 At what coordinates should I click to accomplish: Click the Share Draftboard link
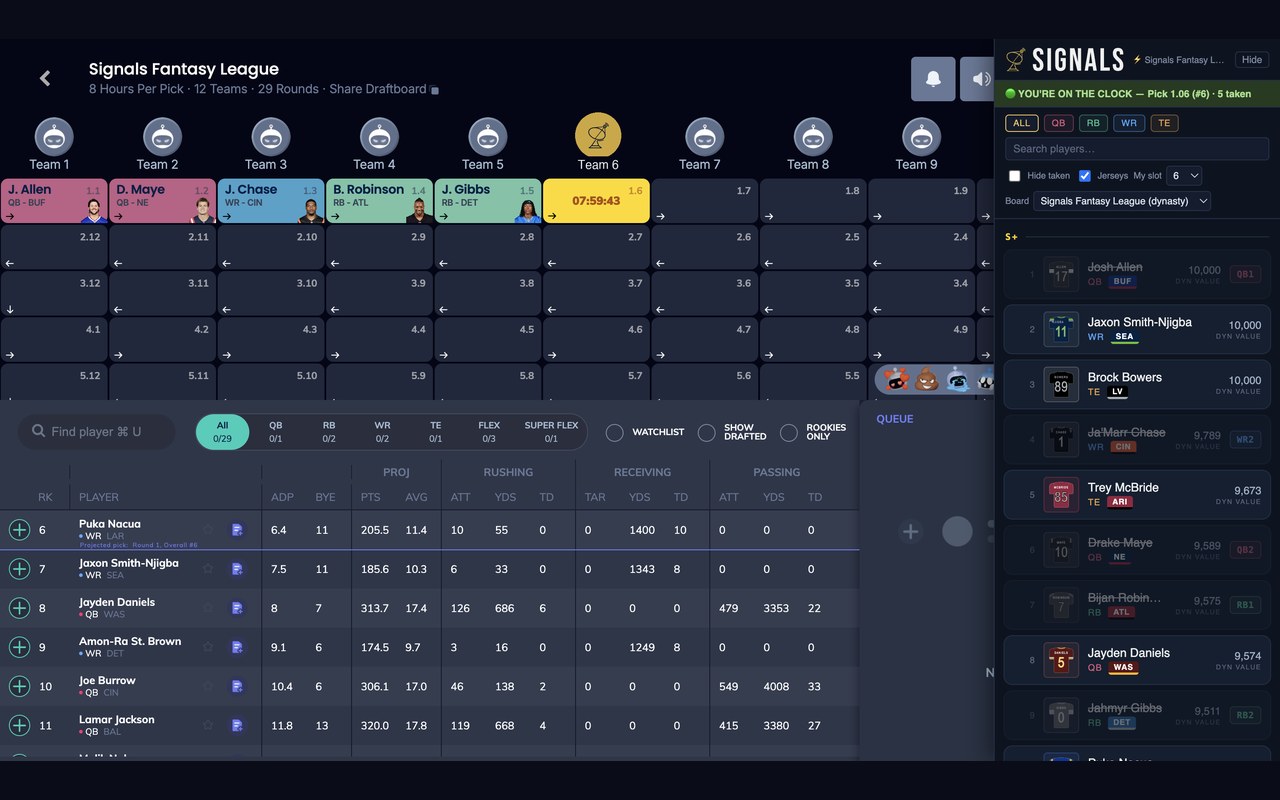point(377,89)
